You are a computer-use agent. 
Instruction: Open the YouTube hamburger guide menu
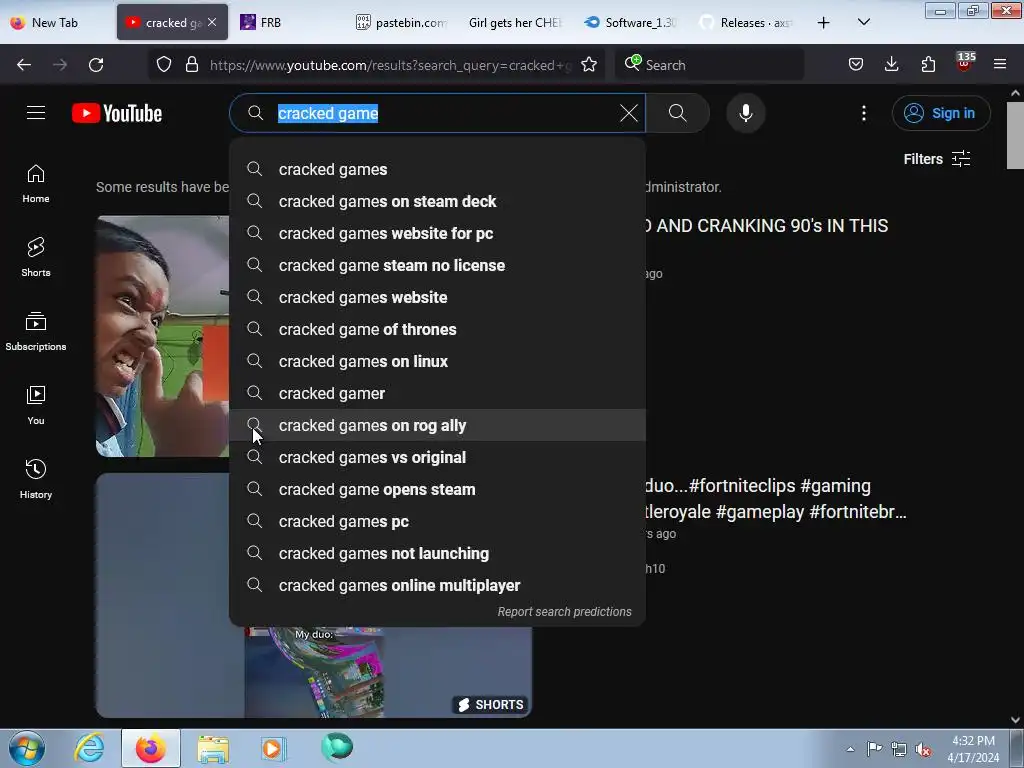(36, 113)
